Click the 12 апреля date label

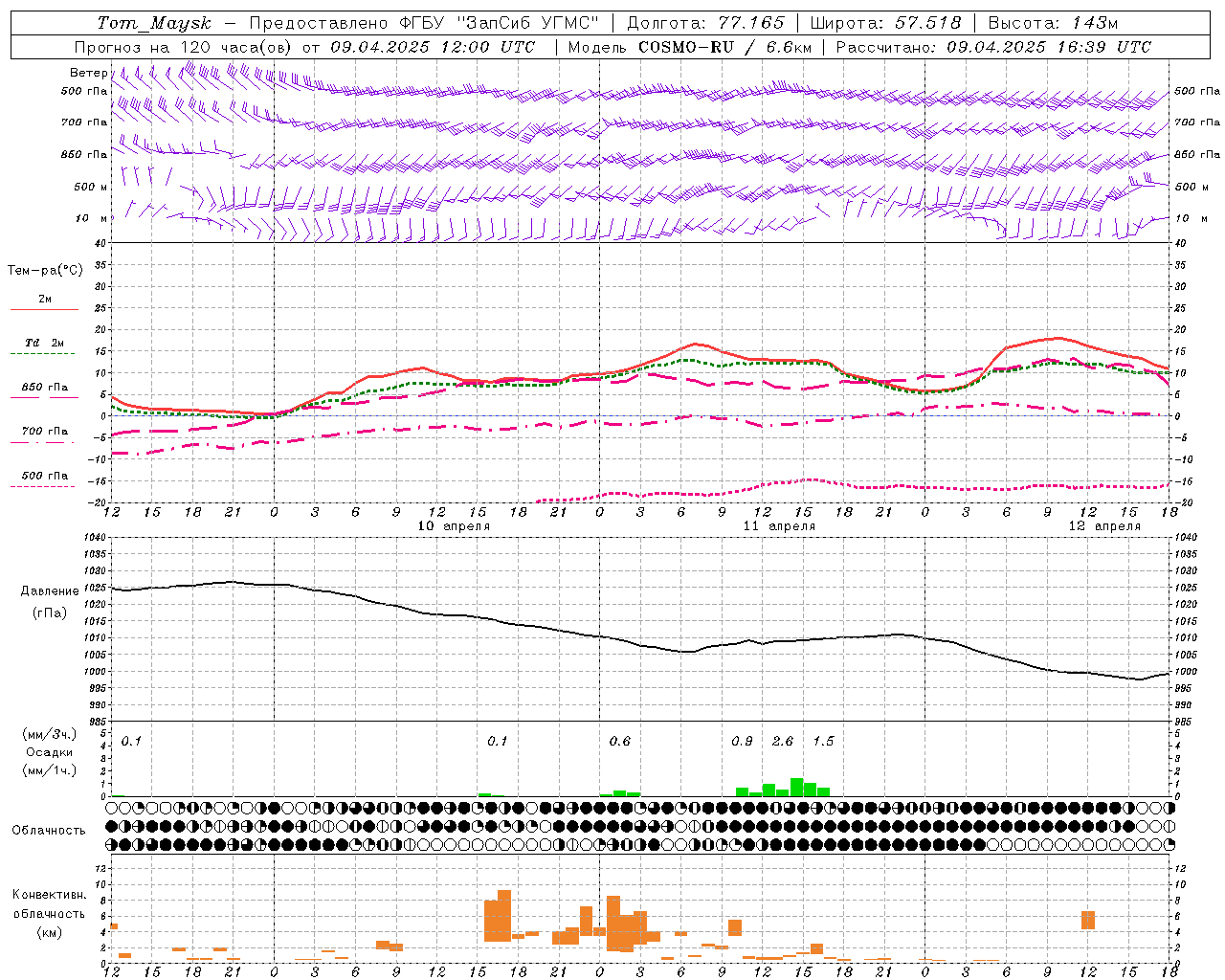[1104, 526]
